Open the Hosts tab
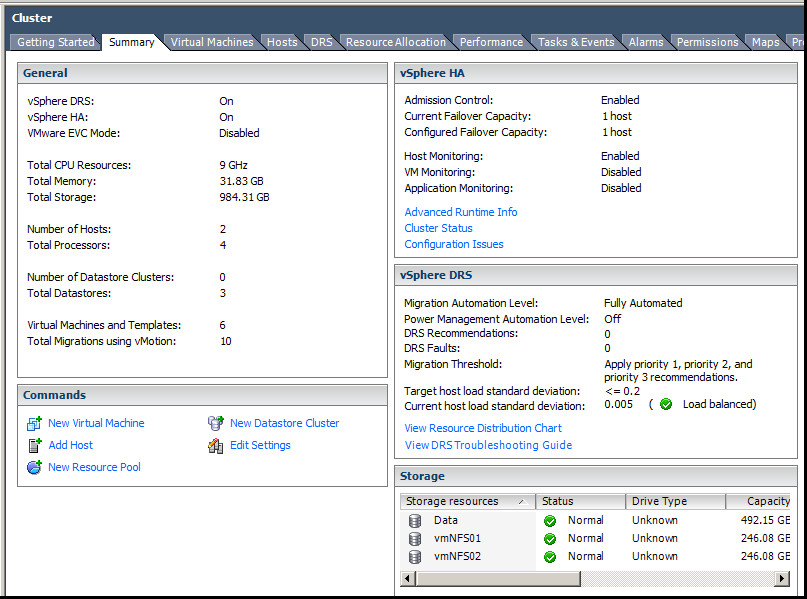 click(282, 42)
